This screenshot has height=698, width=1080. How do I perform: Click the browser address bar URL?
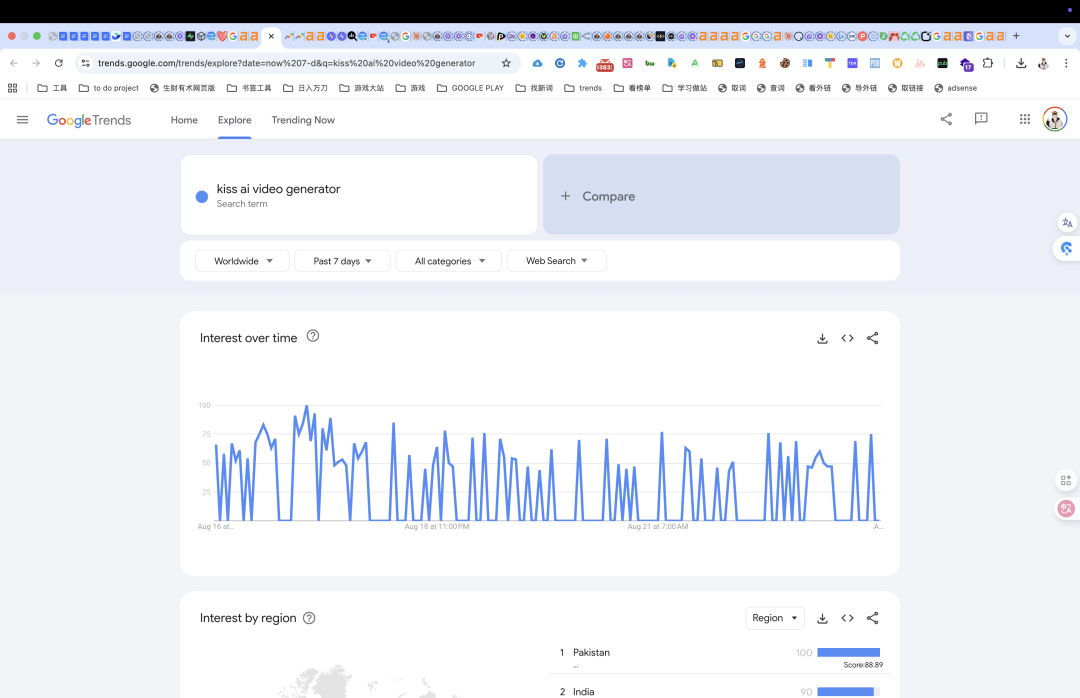click(287, 63)
